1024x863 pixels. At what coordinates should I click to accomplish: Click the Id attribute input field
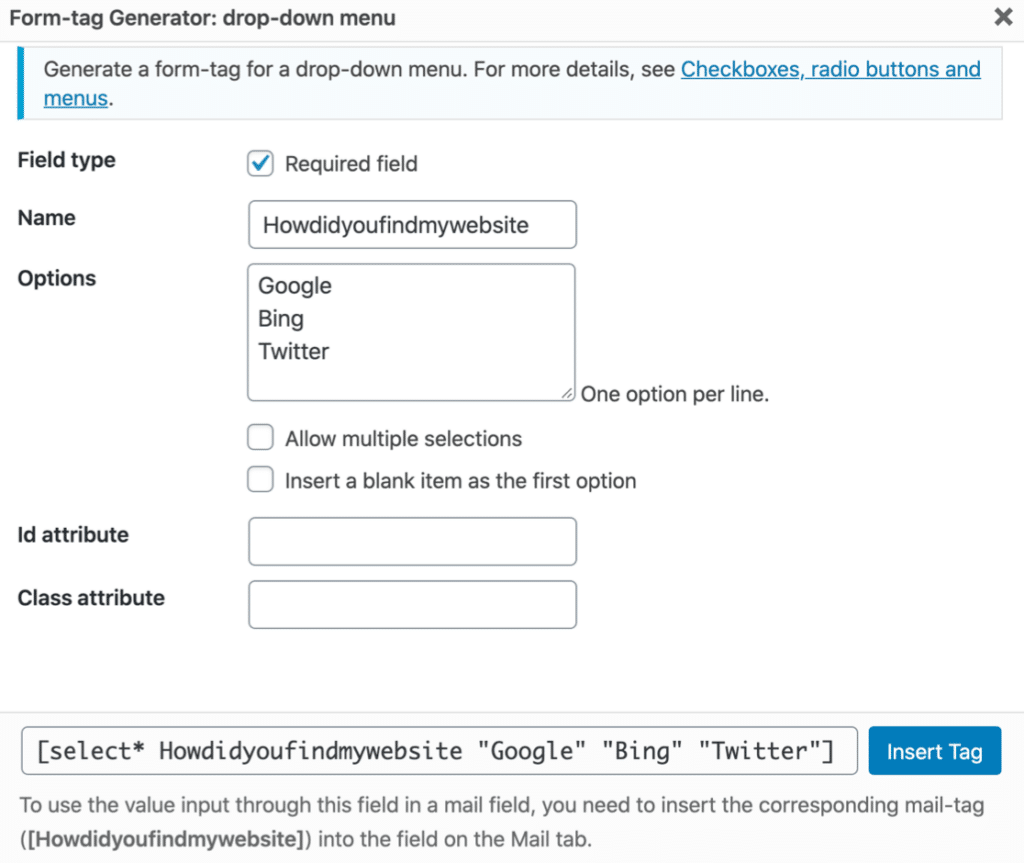tap(412, 541)
